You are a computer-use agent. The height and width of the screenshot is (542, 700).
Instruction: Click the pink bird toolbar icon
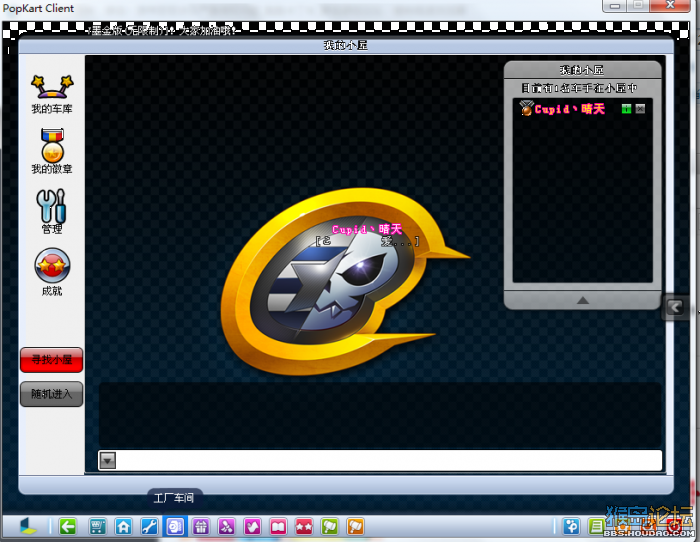coord(252,527)
